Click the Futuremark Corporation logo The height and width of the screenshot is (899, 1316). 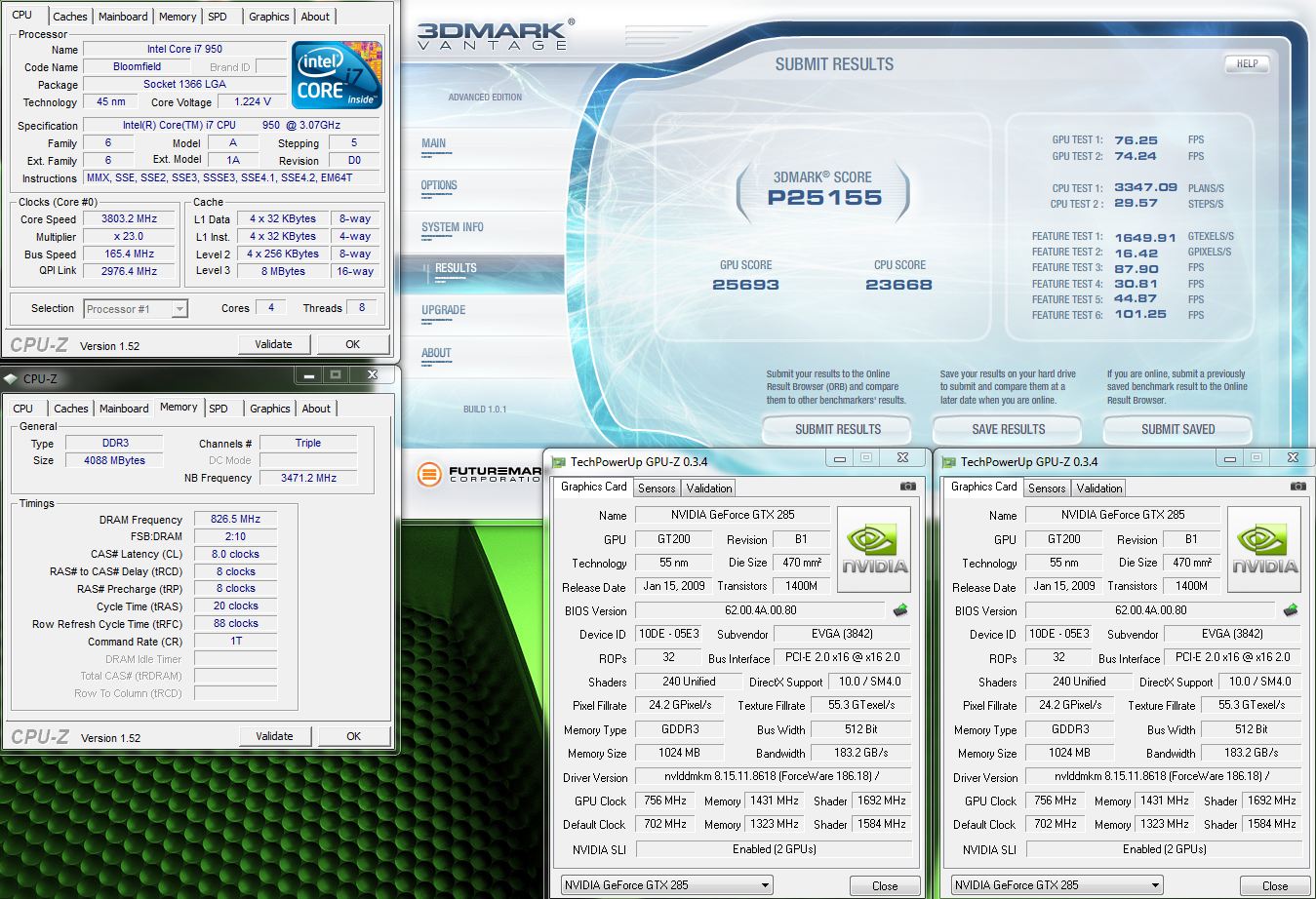[479, 475]
